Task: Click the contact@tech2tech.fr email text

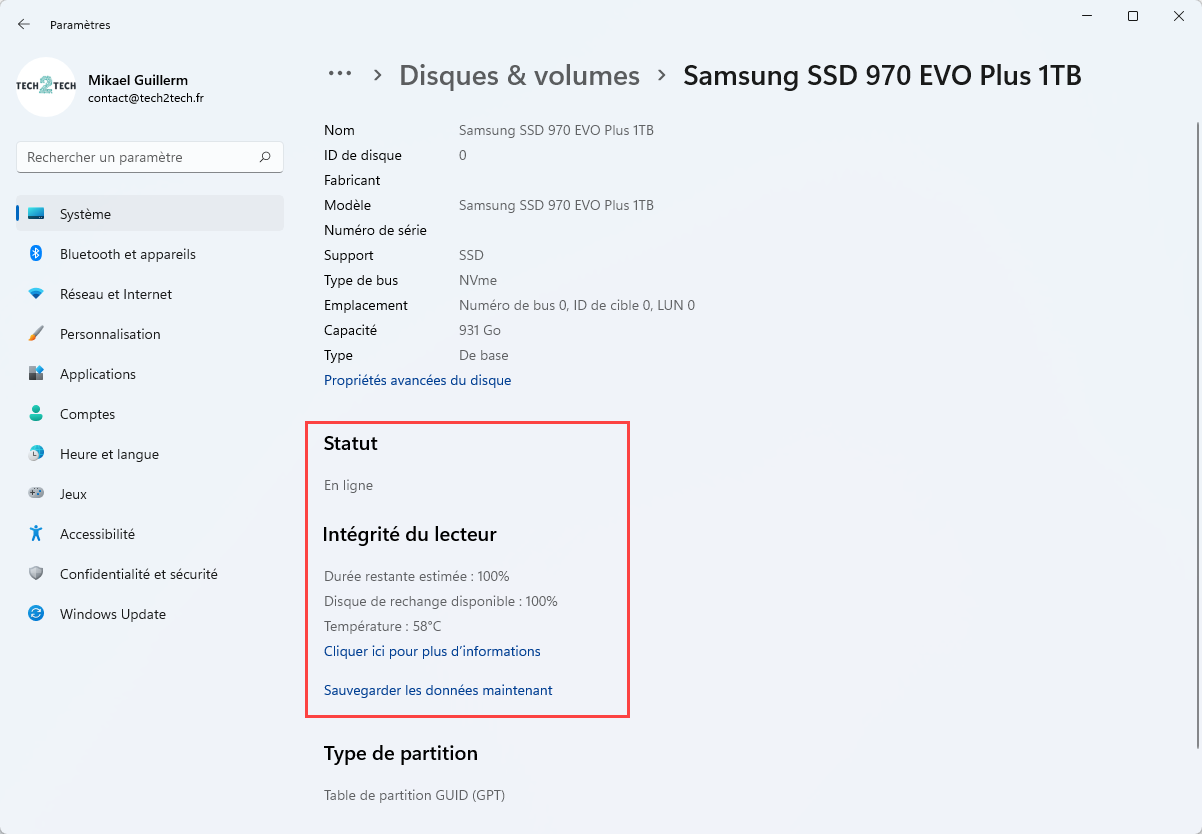Action: 146,99
